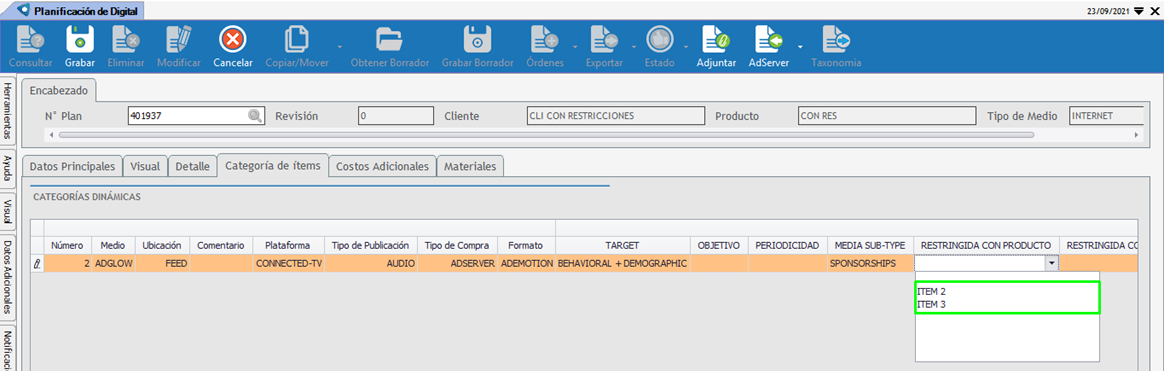Switch to the Costos Adicionales tab

pyautogui.click(x=382, y=167)
